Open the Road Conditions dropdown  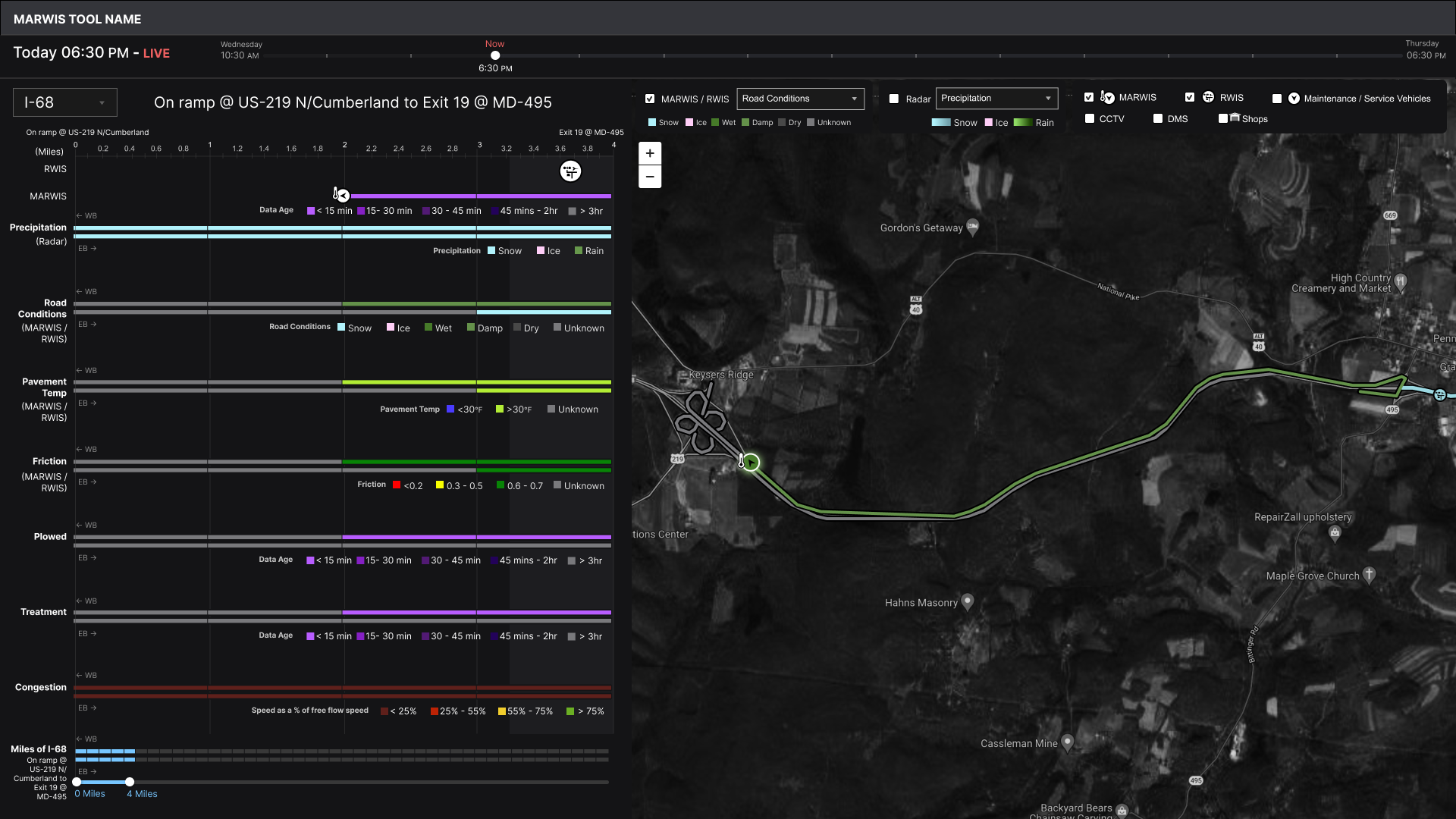800,99
